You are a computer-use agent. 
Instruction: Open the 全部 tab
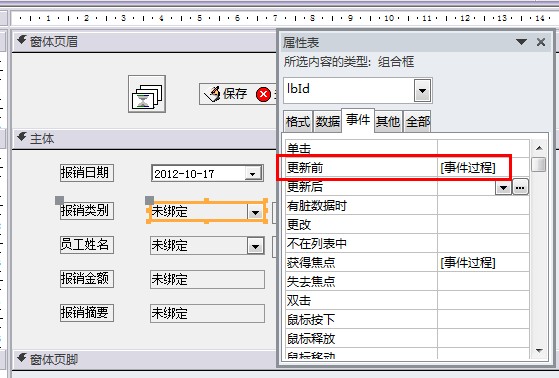point(417,122)
